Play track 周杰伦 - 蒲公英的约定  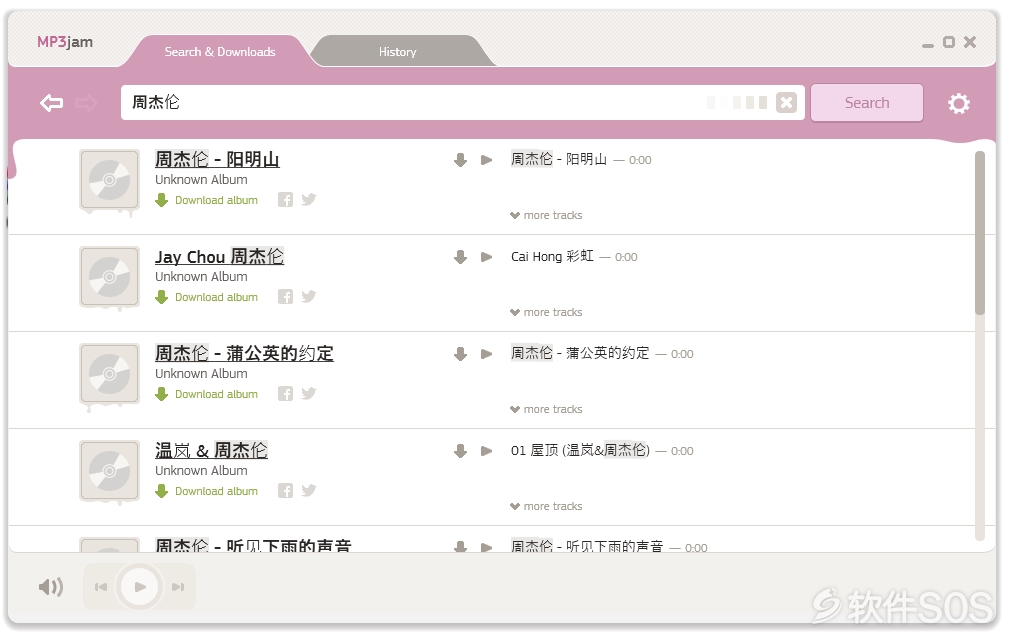click(x=486, y=353)
